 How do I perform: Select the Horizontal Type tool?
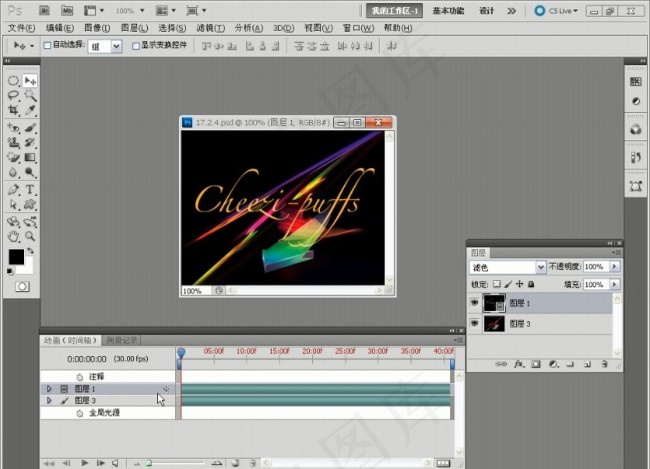point(30,190)
